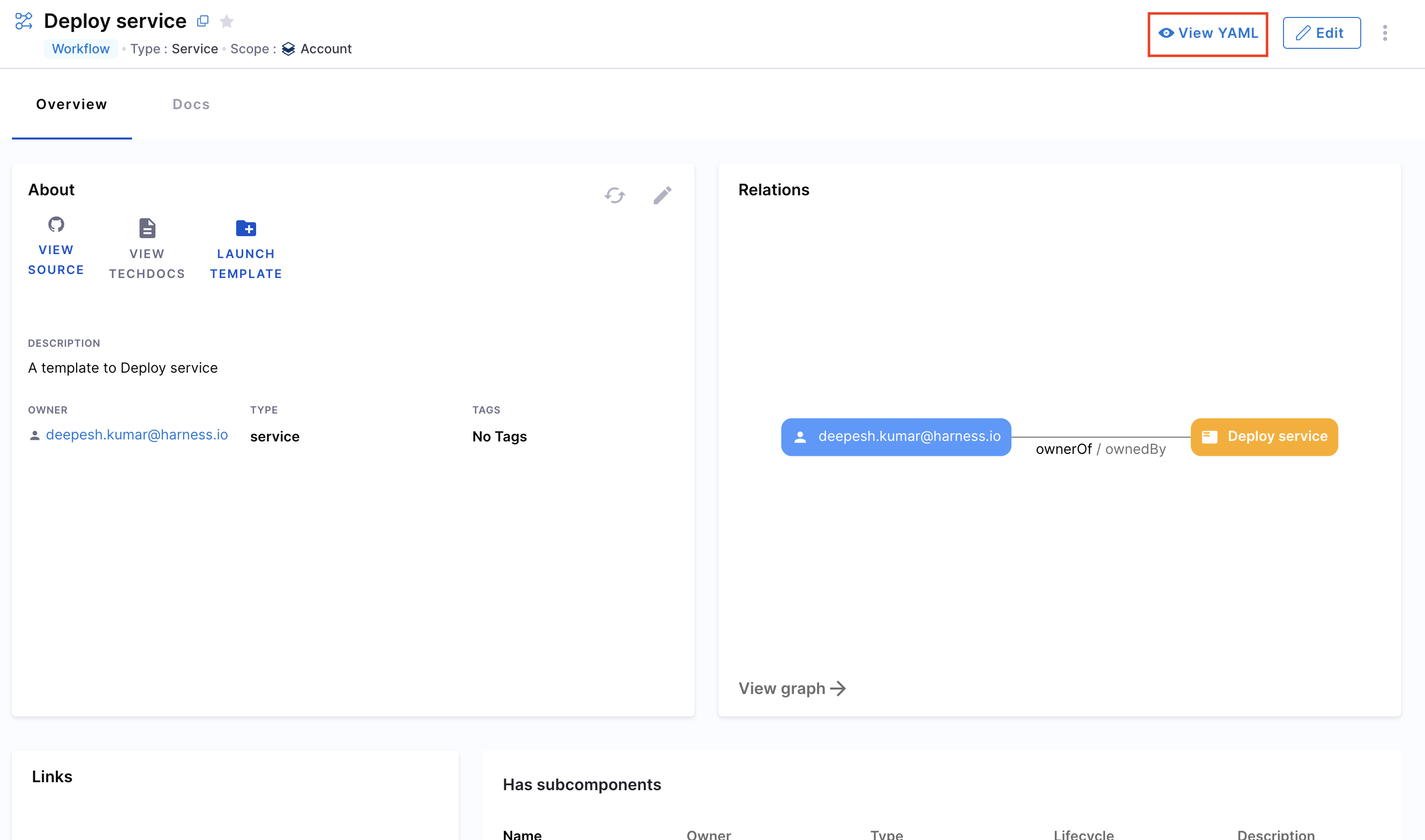Viewport: 1425px width, 840px height.
Task: Click the Edit button with pencil icon
Action: tap(1321, 33)
